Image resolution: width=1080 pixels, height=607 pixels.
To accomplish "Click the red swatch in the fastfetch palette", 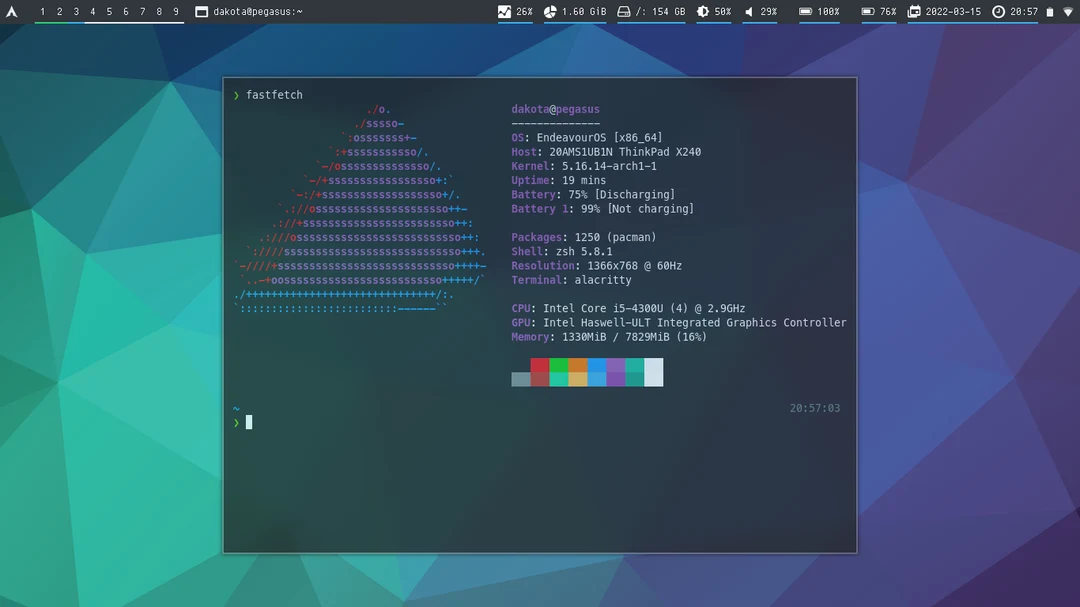I will [x=540, y=367].
